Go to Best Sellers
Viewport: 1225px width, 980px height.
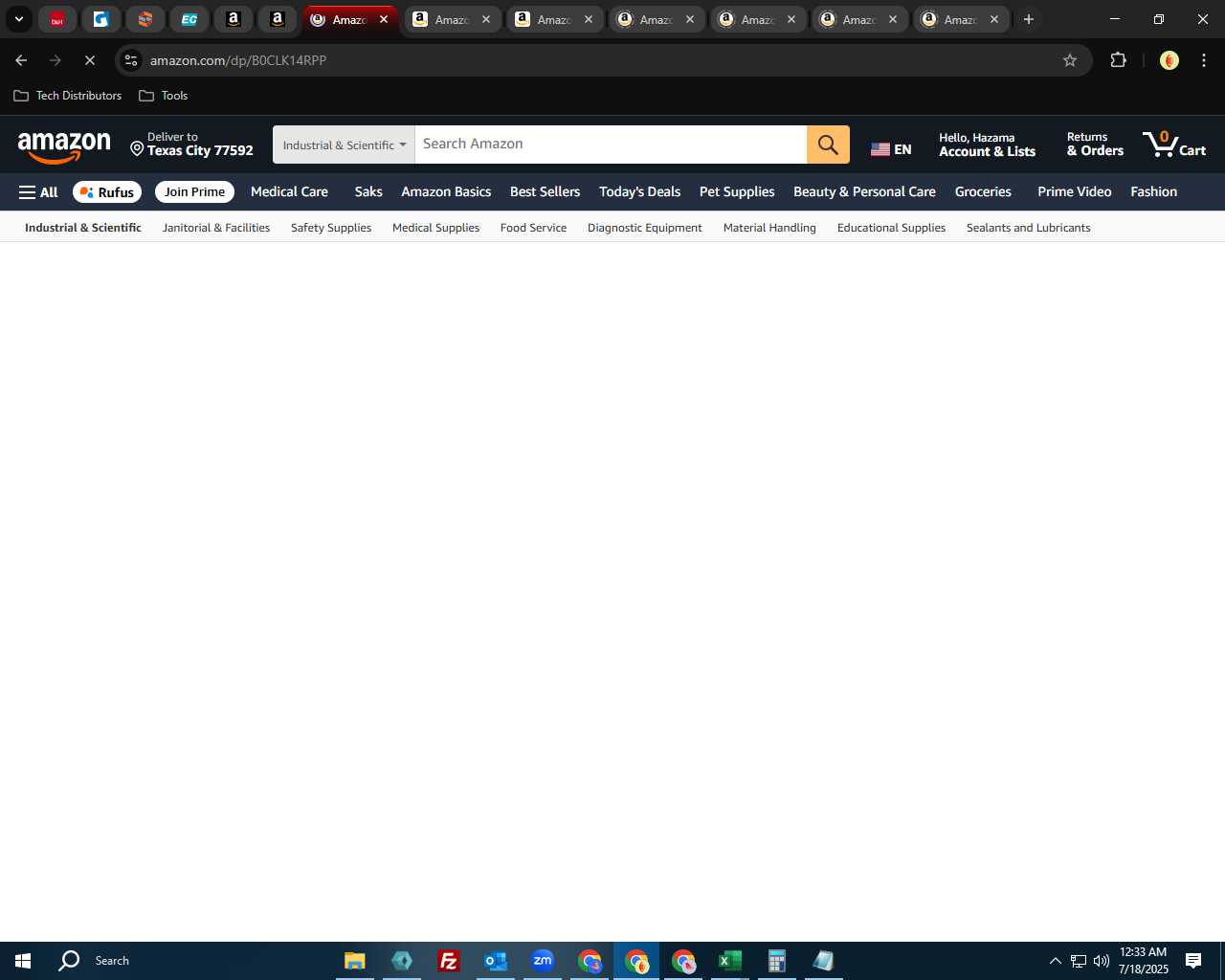tap(545, 192)
